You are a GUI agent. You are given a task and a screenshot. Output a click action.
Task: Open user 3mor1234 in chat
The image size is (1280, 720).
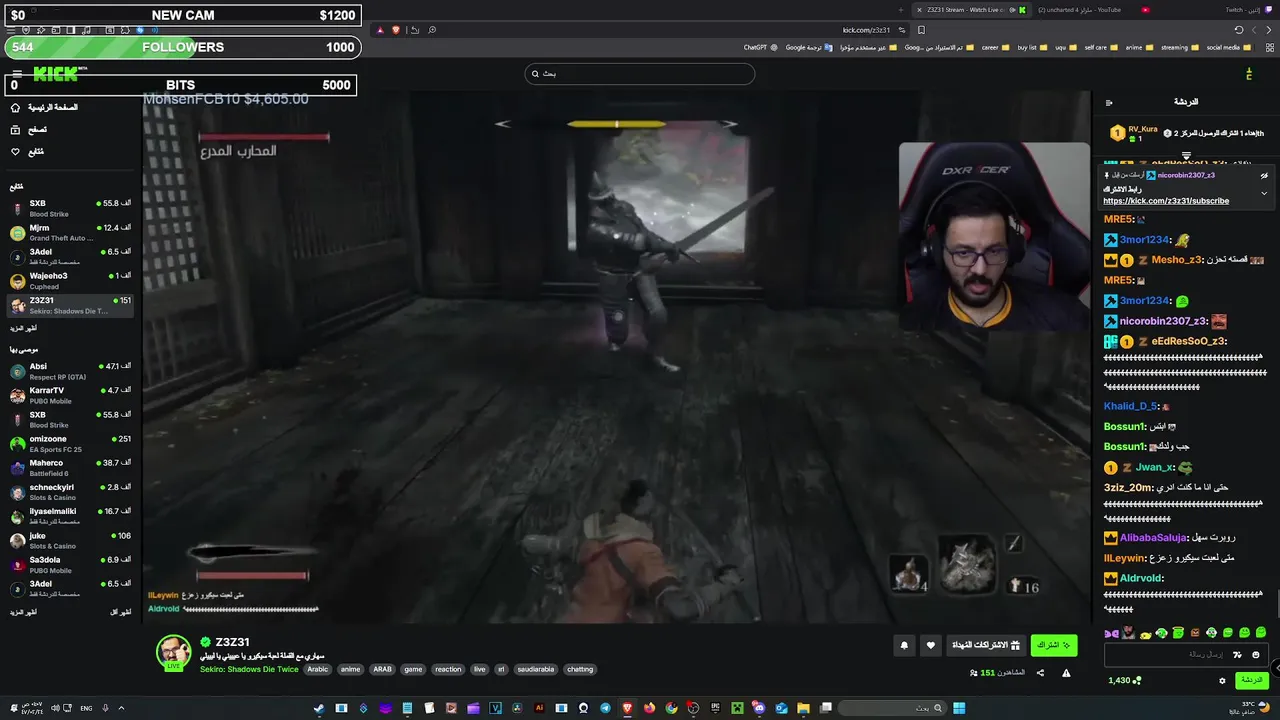(1144, 240)
